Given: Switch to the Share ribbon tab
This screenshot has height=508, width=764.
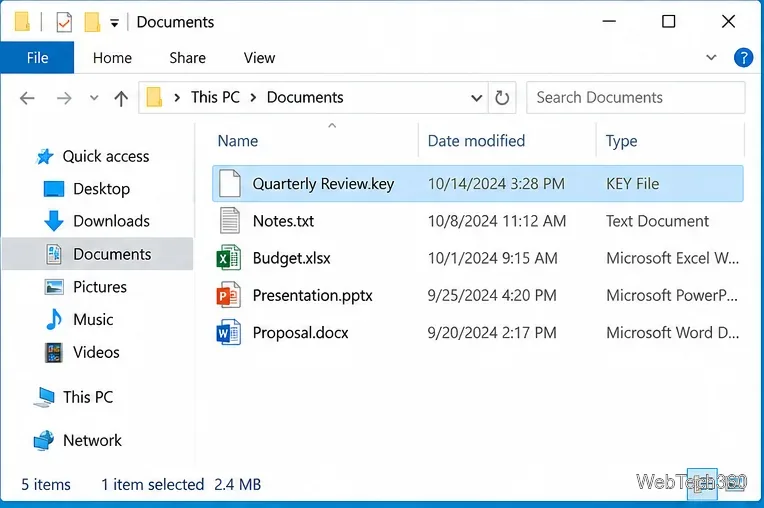Looking at the screenshot, I should [188, 58].
